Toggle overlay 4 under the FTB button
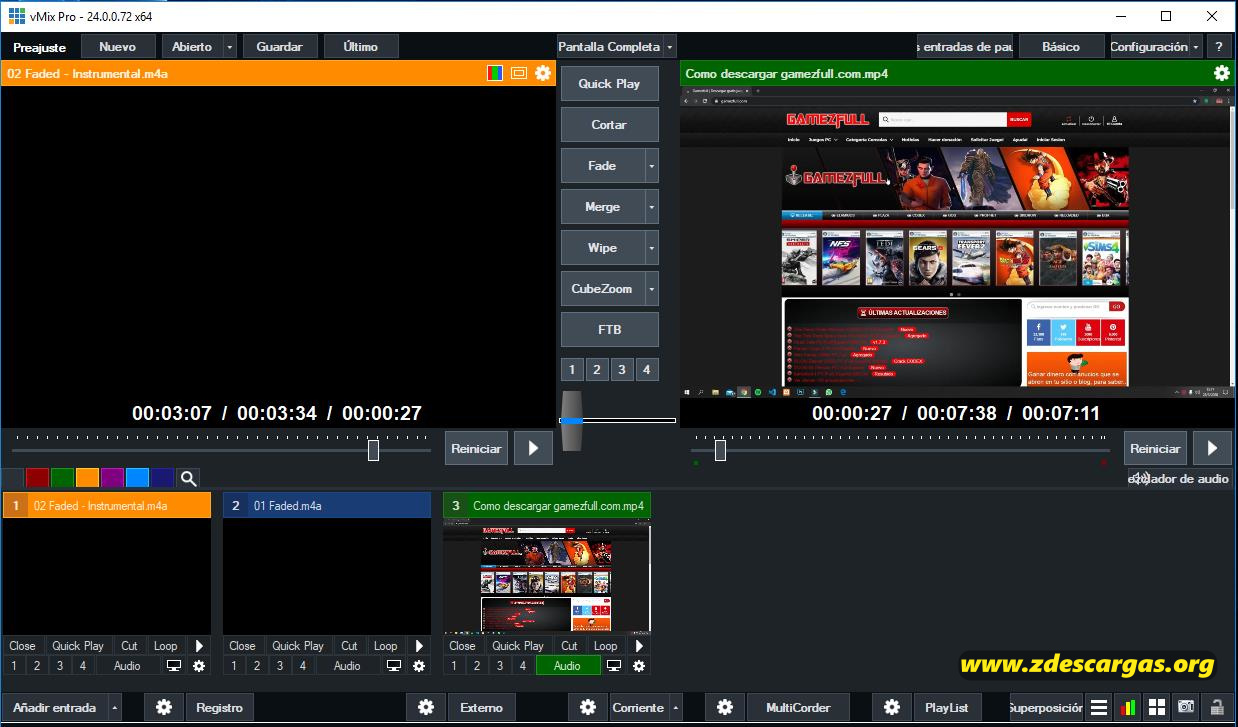The width and height of the screenshot is (1238, 727). [647, 369]
